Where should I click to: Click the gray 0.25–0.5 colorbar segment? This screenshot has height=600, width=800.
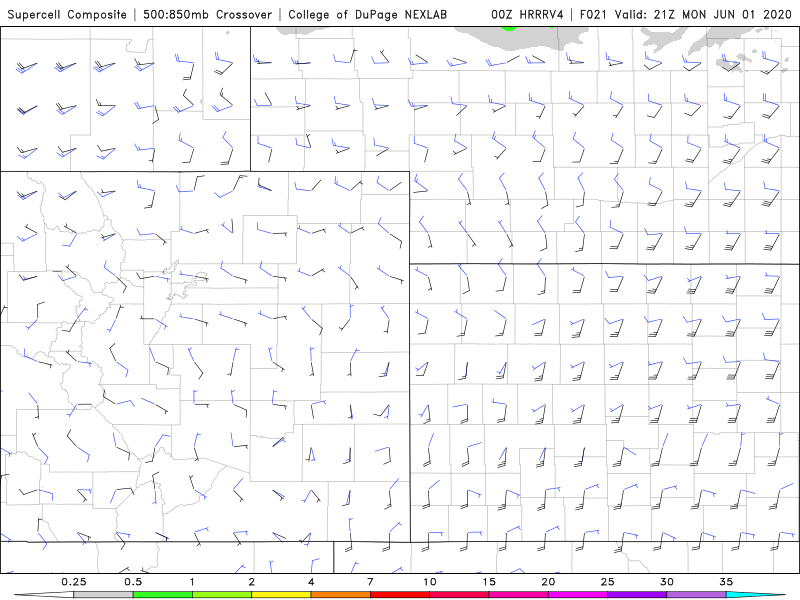pyautogui.click(x=103, y=595)
